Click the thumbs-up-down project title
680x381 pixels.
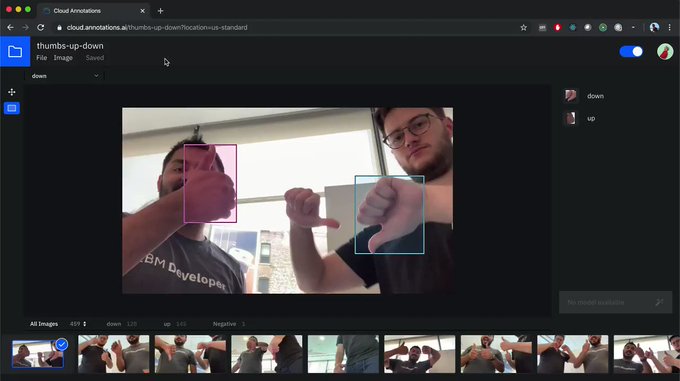pos(70,46)
